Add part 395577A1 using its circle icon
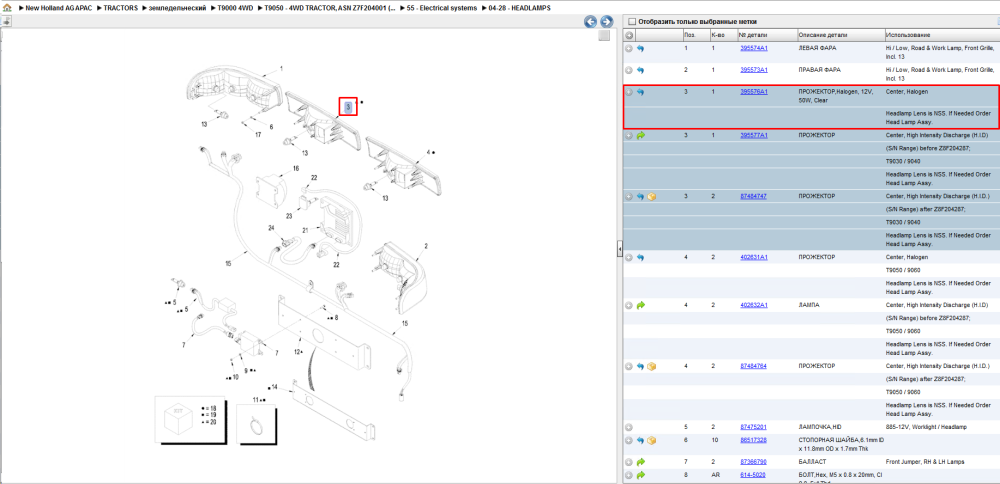 click(629, 135)
